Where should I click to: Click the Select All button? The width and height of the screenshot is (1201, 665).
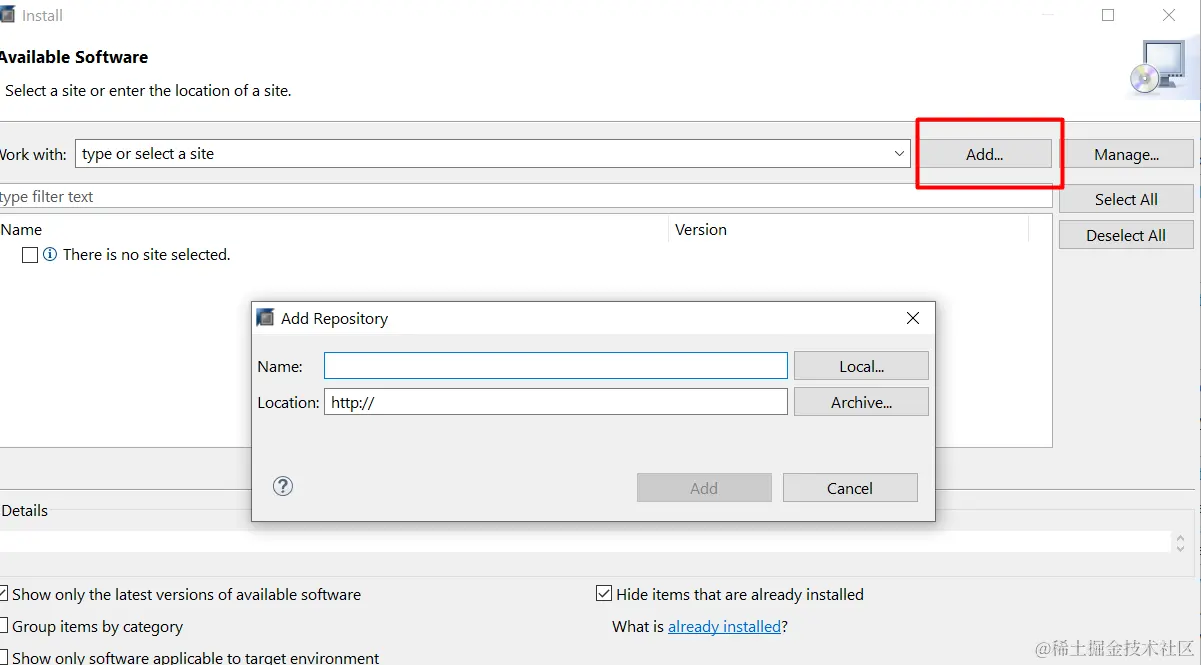1126,199
